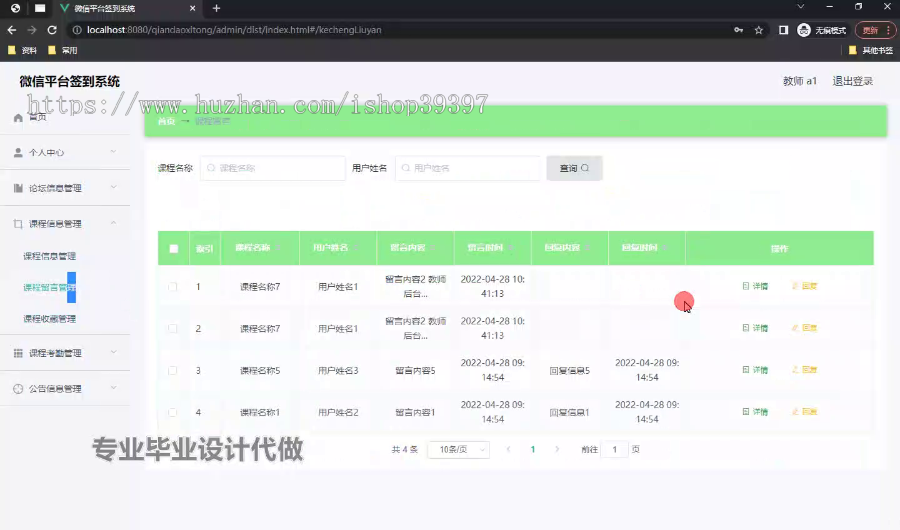Image resolution: width=900 pixels, height=530 pixels.
Task: Click the 课程名称 search input field
Action: pos(273,168)
